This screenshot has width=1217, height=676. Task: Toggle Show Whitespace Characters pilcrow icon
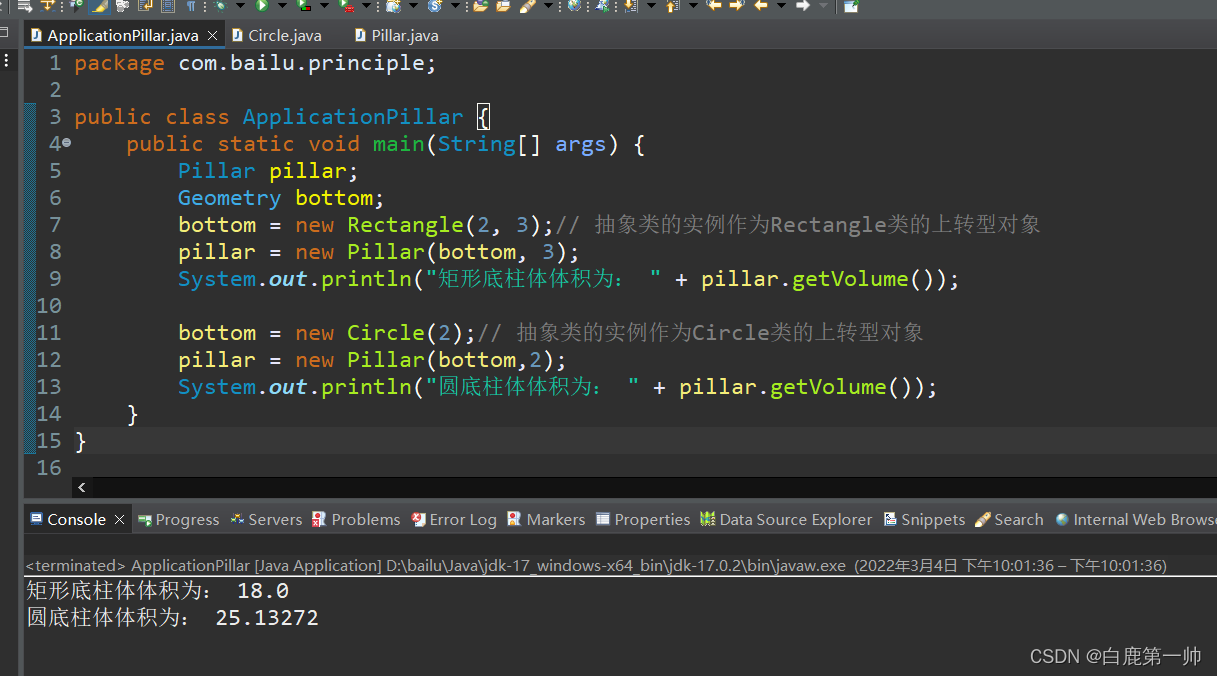(x=191, y=5)
